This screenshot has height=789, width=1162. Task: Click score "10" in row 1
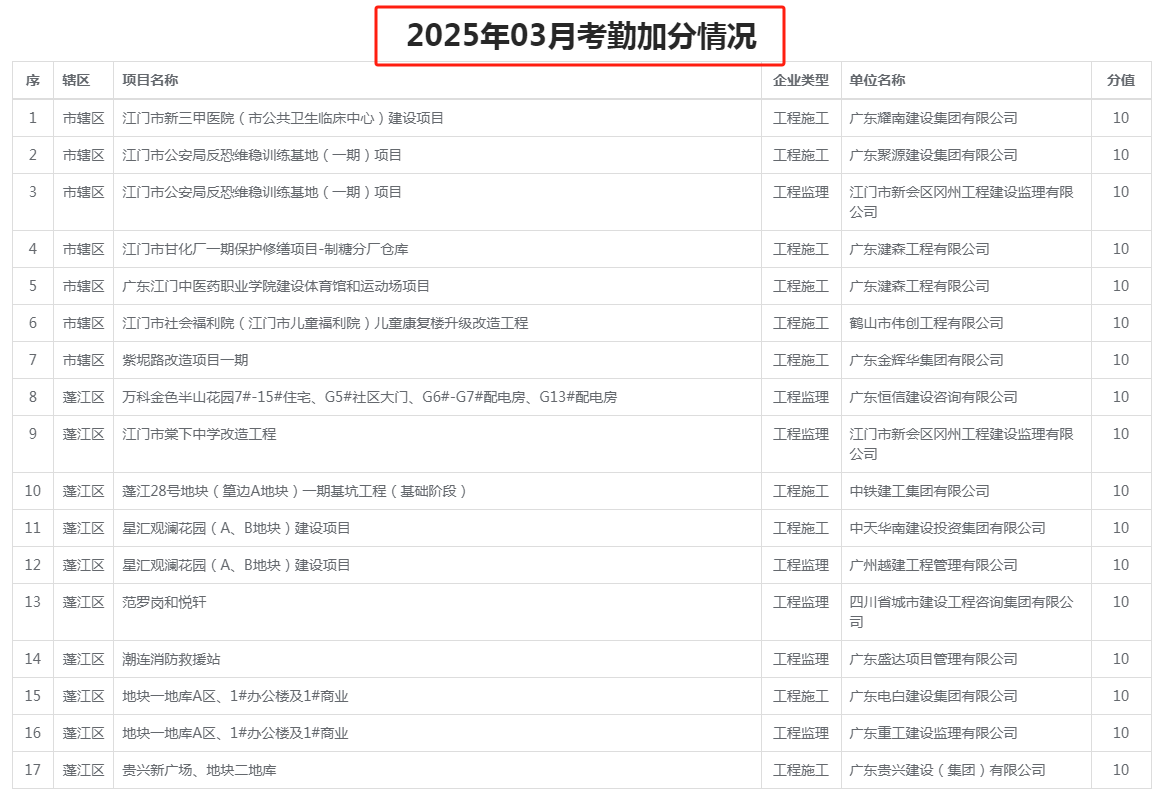point(1120,118)
